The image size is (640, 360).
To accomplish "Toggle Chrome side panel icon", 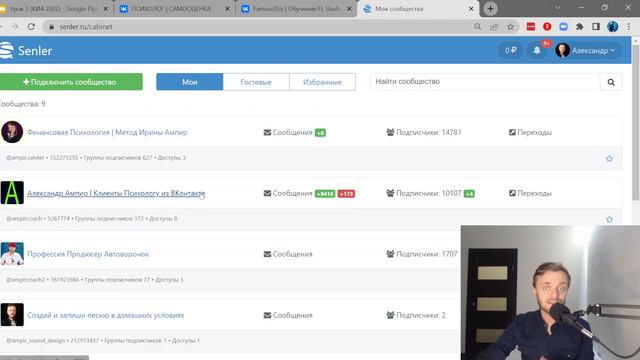I will click(596, 27).
